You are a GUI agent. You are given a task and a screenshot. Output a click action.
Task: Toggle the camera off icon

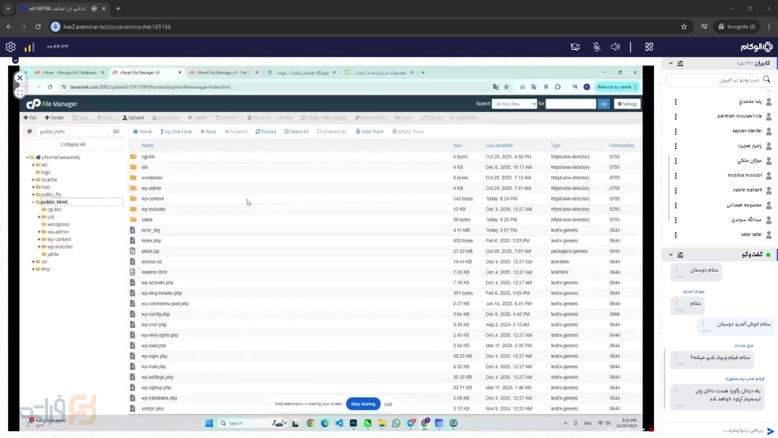click(575, 47)
